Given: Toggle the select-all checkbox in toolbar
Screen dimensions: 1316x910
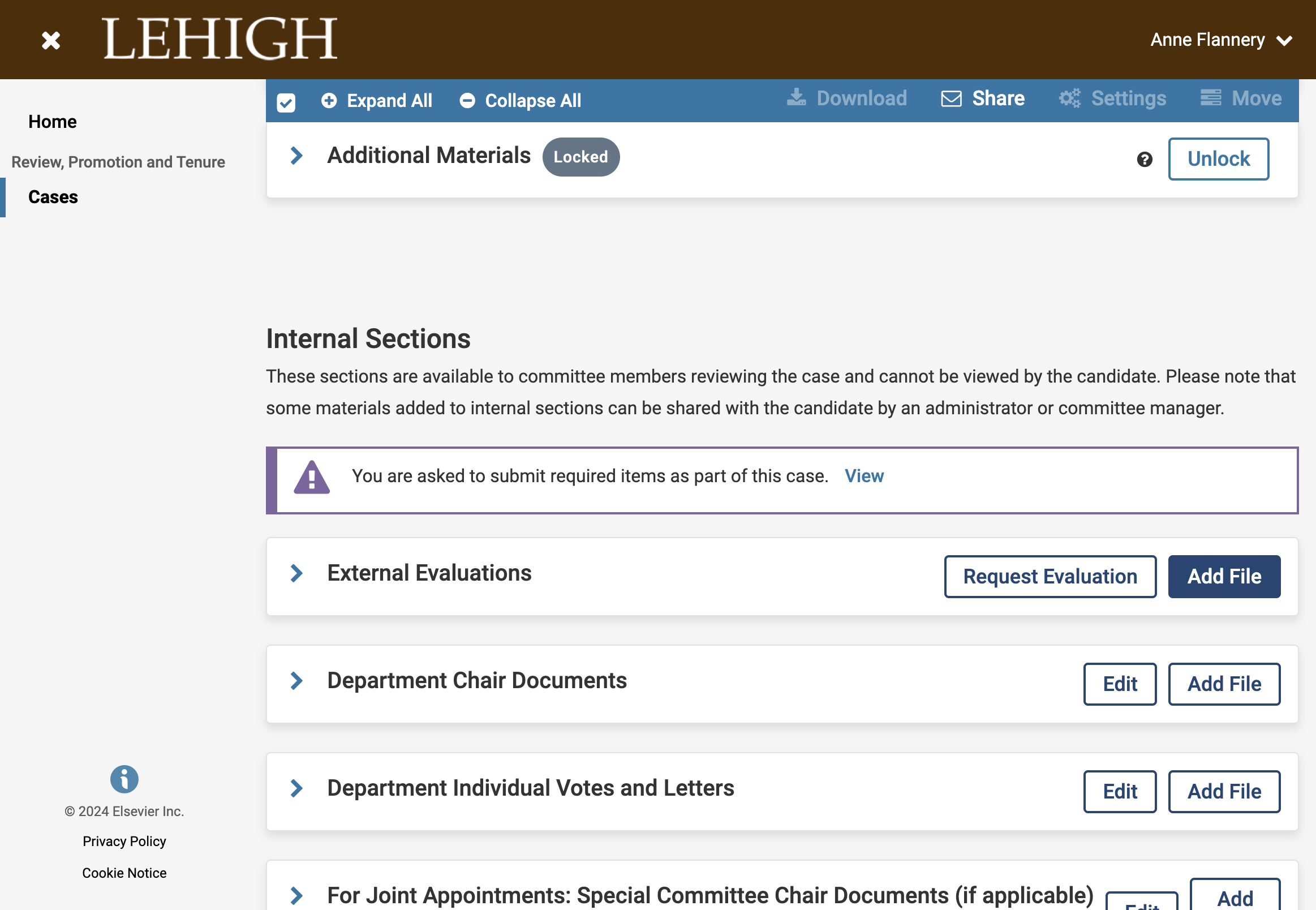Looking at the screenshot, I should point(286,102).
